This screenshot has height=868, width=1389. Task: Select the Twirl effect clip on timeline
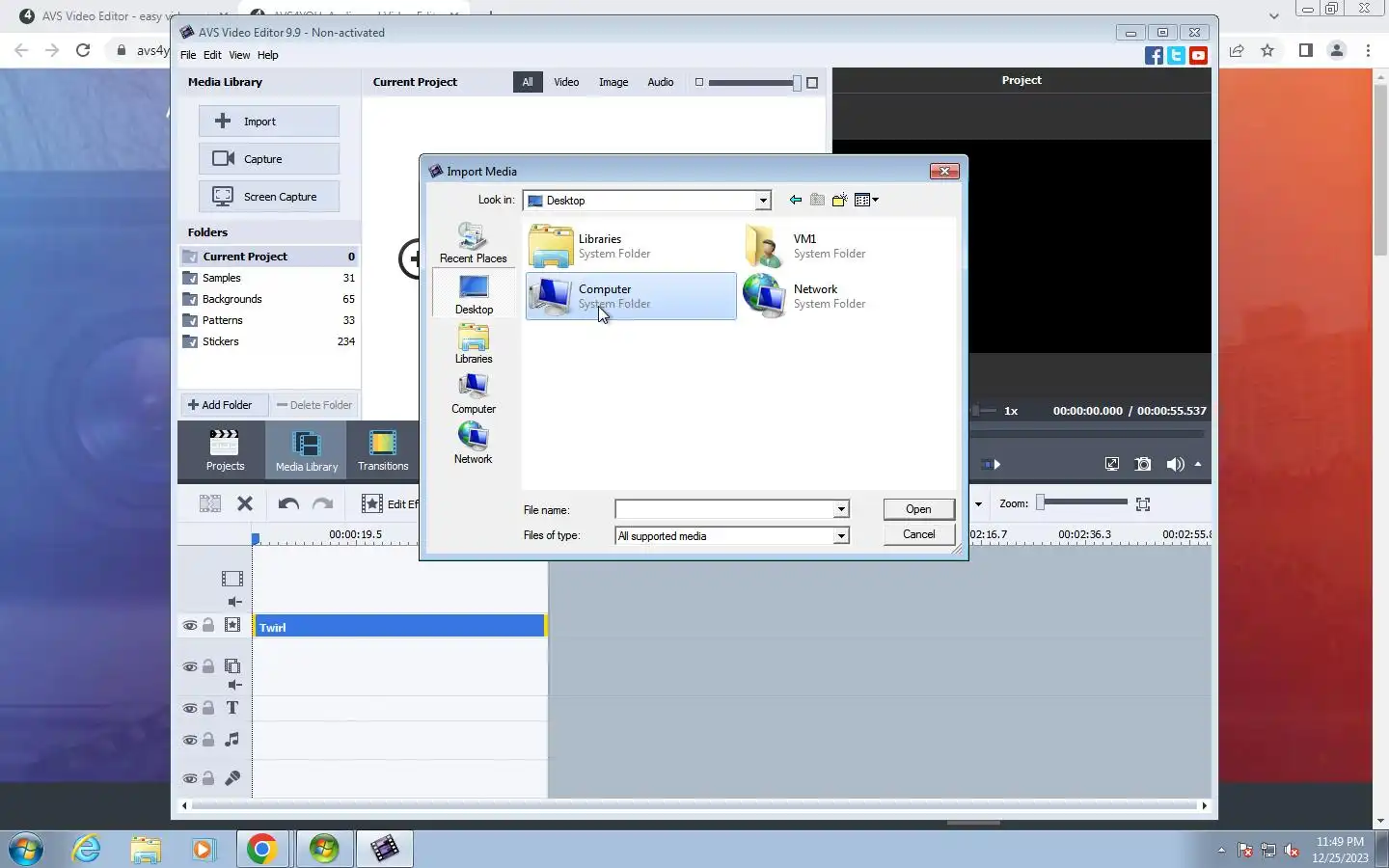(x=400, y=627)
